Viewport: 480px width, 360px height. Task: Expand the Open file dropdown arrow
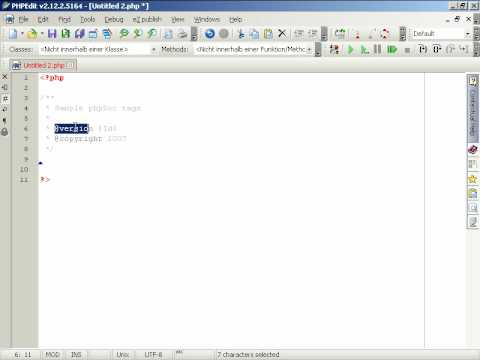(42, 34)
